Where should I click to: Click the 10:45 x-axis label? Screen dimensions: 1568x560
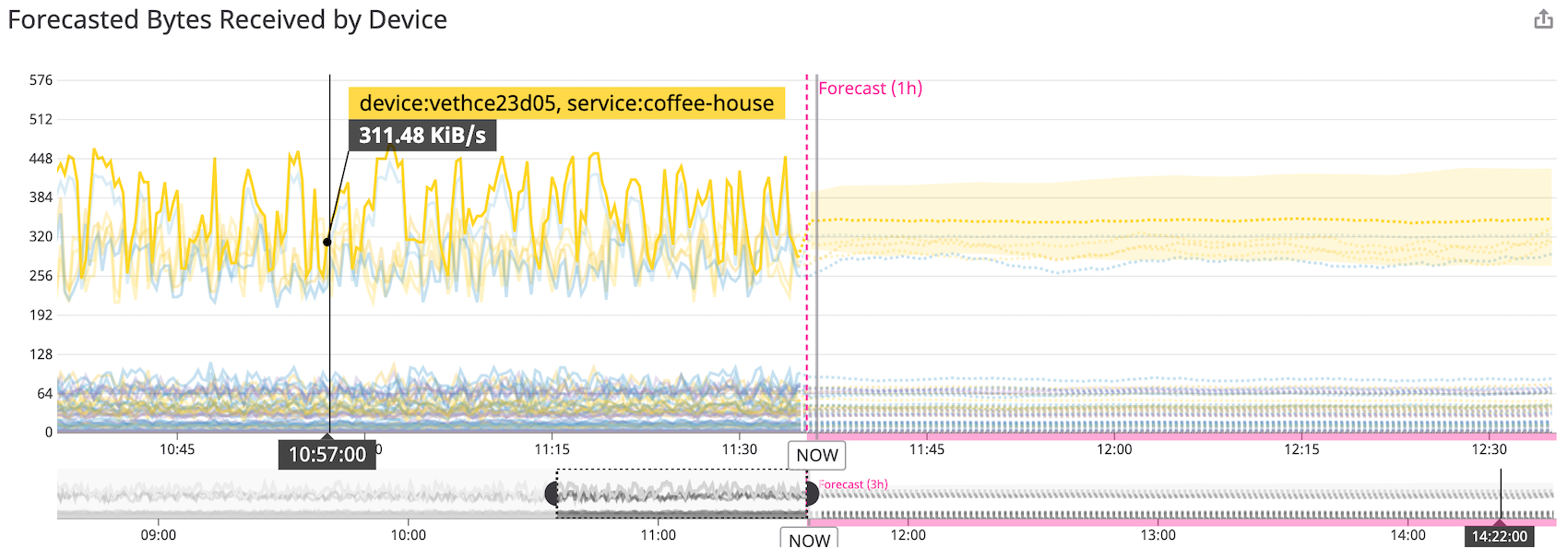coord(177,449)
